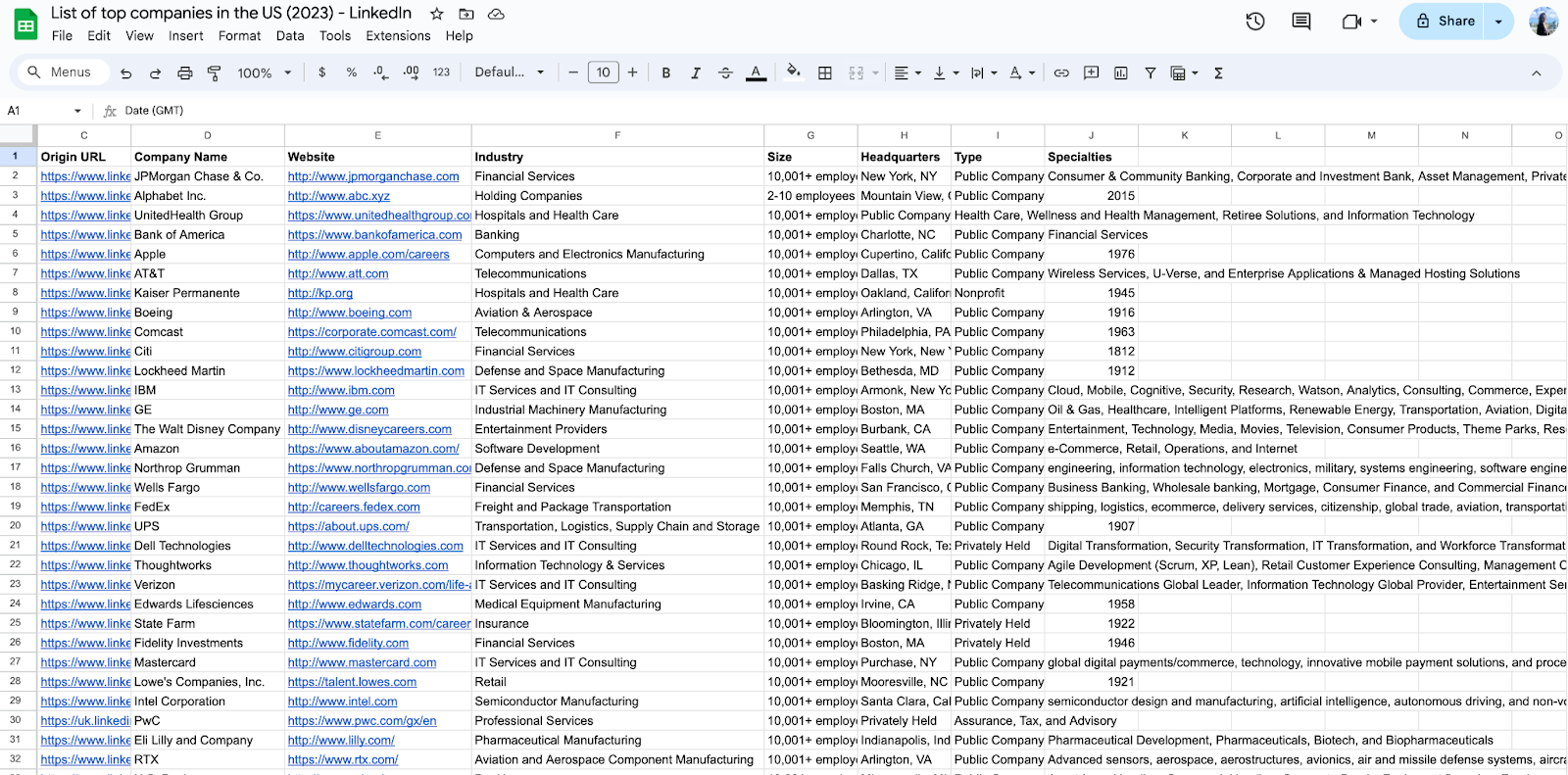Open the Extensions menu
The height and width of the screenshot is (775, 1568).
pos(398,35)
